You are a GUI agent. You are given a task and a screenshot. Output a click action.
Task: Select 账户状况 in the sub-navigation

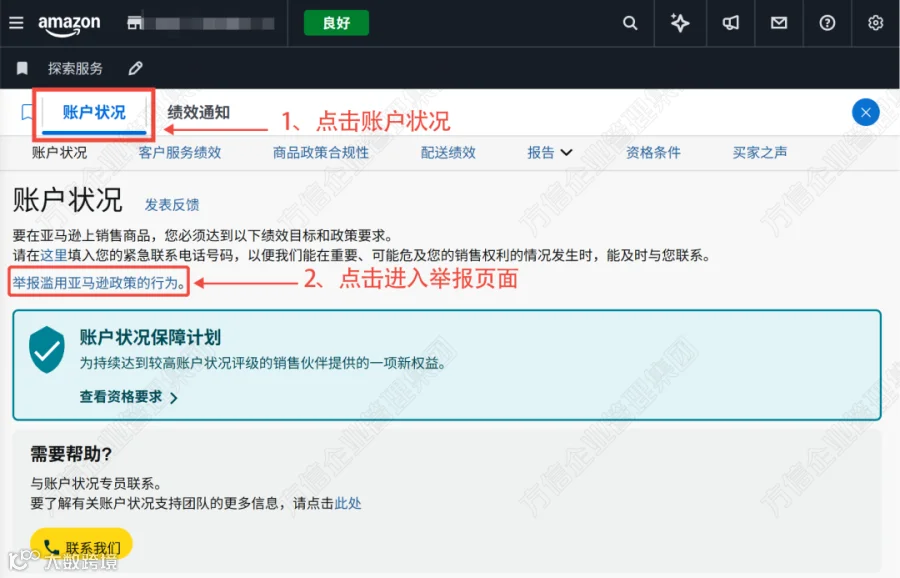tap(59, 153)
